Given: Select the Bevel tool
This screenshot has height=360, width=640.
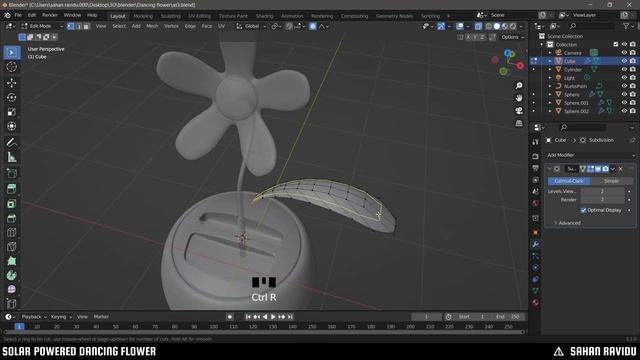Looking at the screenshot, I should [x=11, y=218].
